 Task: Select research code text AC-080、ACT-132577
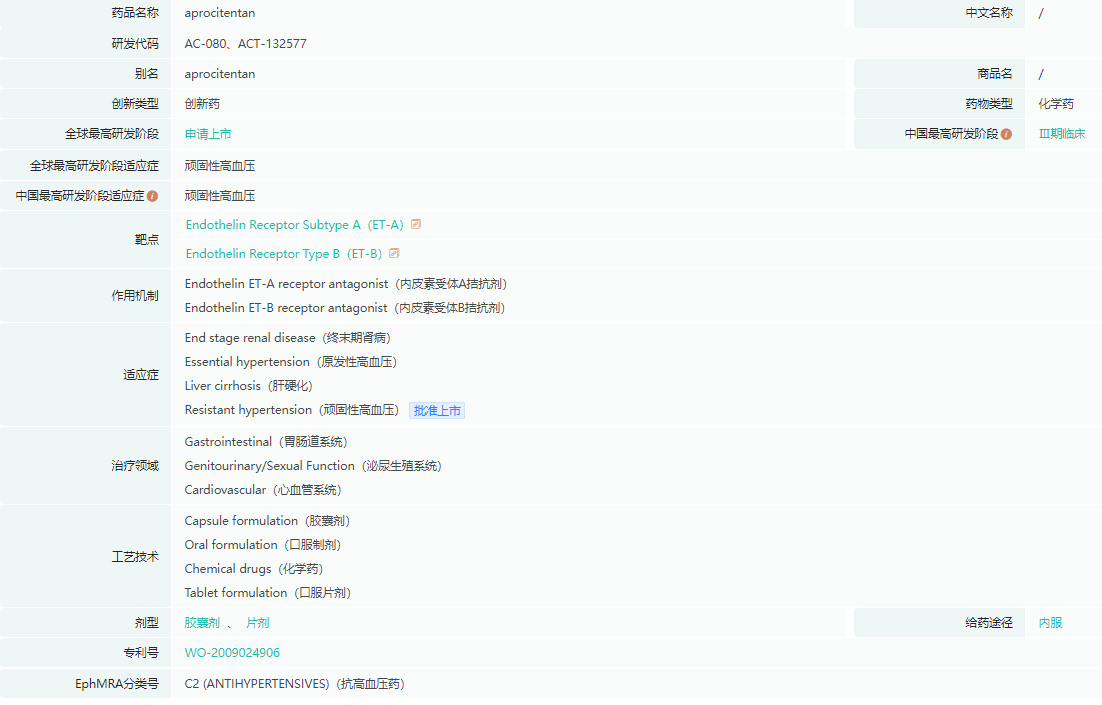pos(245,44)
